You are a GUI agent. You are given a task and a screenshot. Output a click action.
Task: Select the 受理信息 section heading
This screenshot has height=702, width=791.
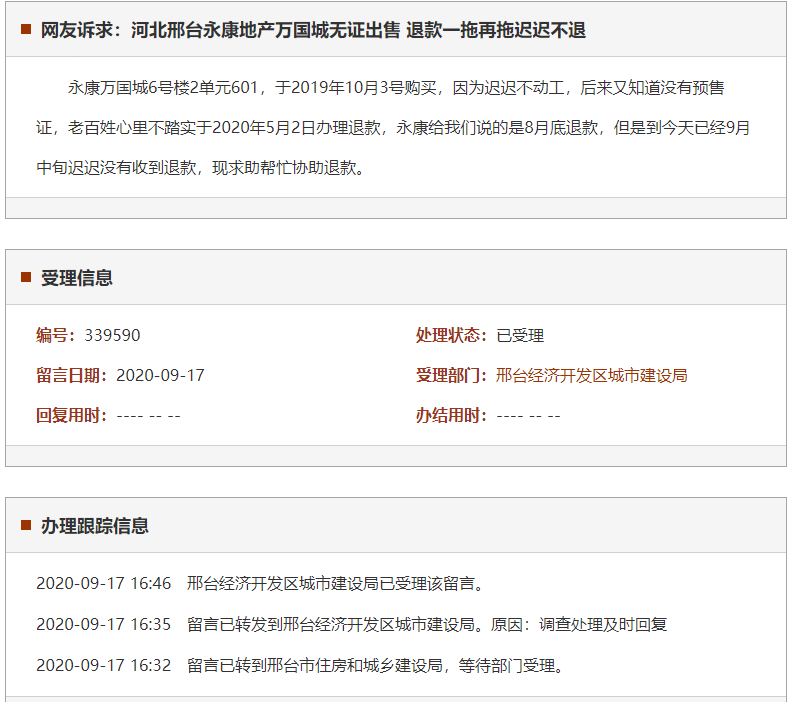[77, 278]
